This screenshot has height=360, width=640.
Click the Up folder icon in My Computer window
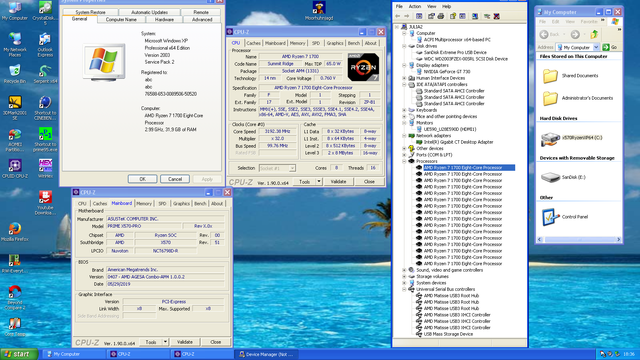coord(594,34)
